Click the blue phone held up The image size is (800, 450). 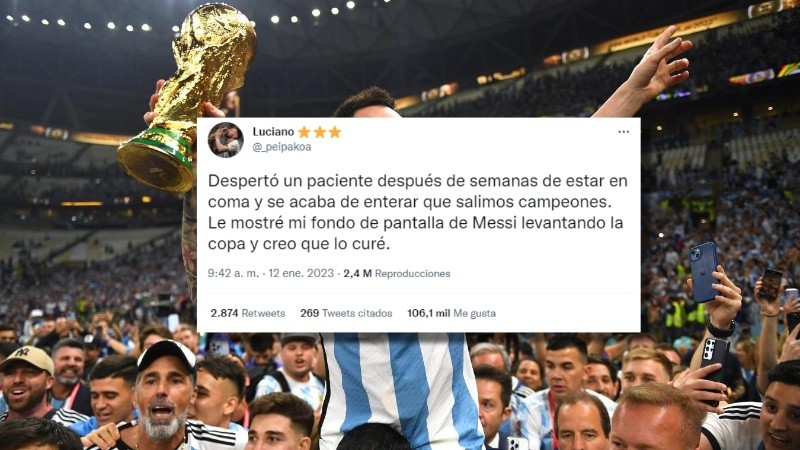tap(704, 272)
